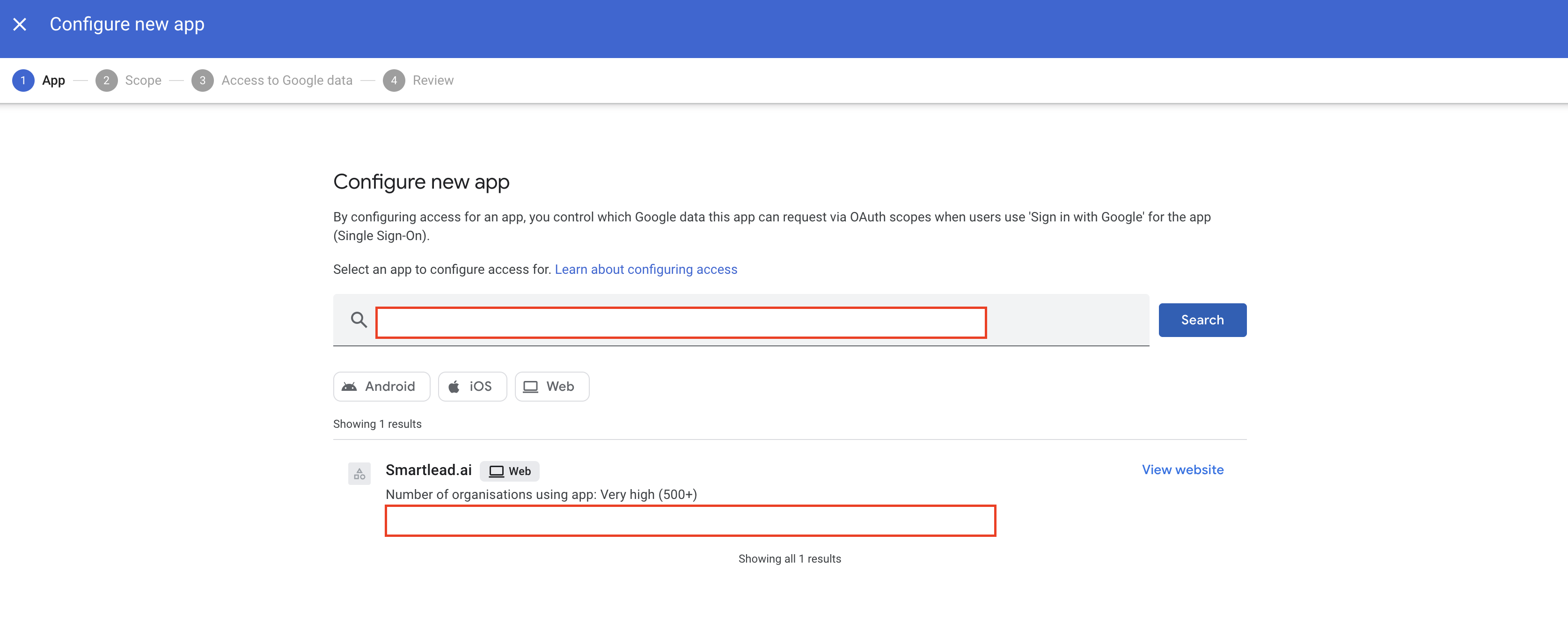The image size is (1568, 630).
Task: Click the step 3 circle icon
Action: (202, 81)
